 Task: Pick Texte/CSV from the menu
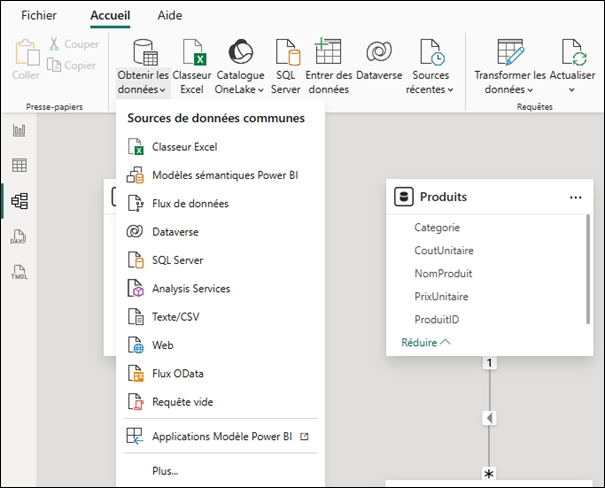[220, 317]
